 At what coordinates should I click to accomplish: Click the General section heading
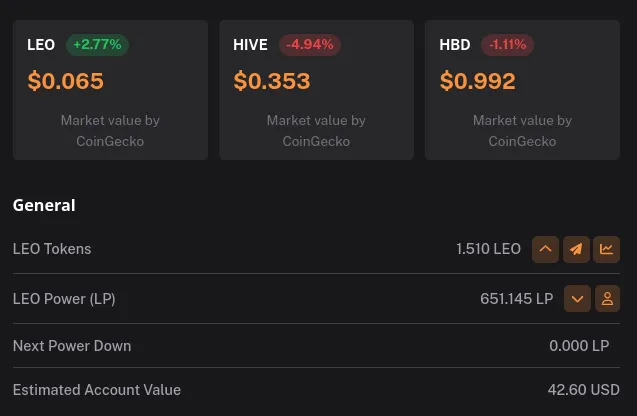[x=44, y=205]
